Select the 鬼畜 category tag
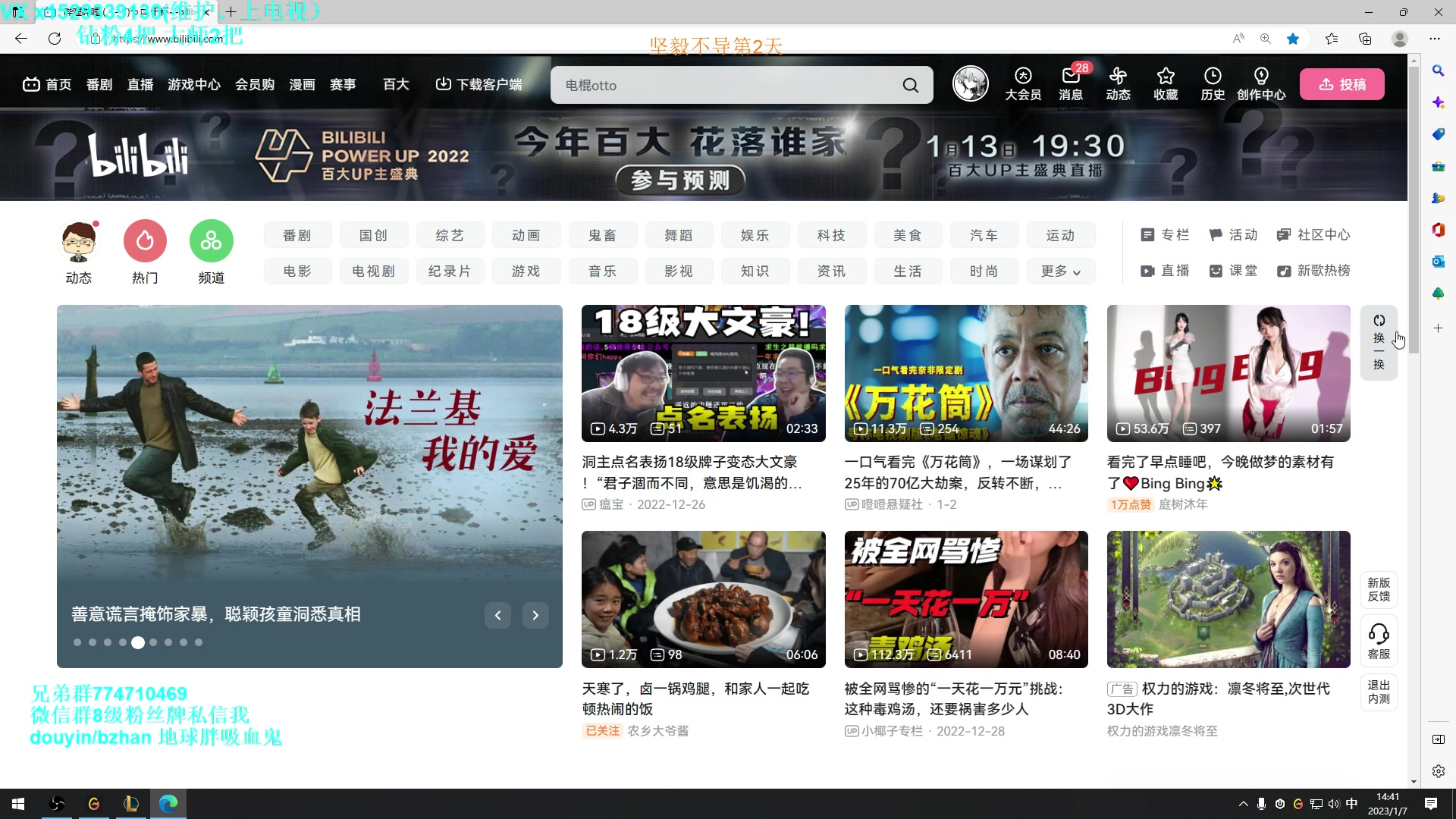Viewport: 1456px width, 819px height. coord(603,235)
